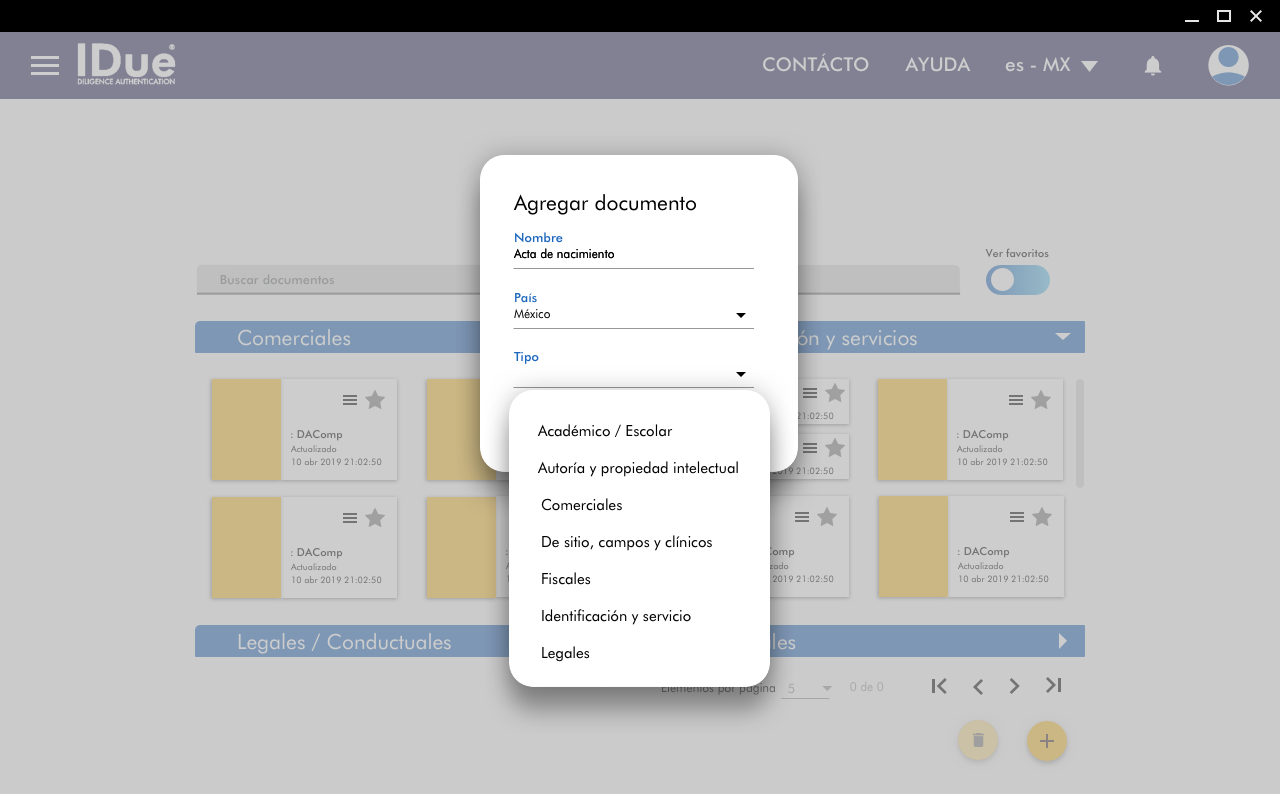Star the top-right DAComp document card
This screenshot has height=794, width=1280.
point(1041,400)
